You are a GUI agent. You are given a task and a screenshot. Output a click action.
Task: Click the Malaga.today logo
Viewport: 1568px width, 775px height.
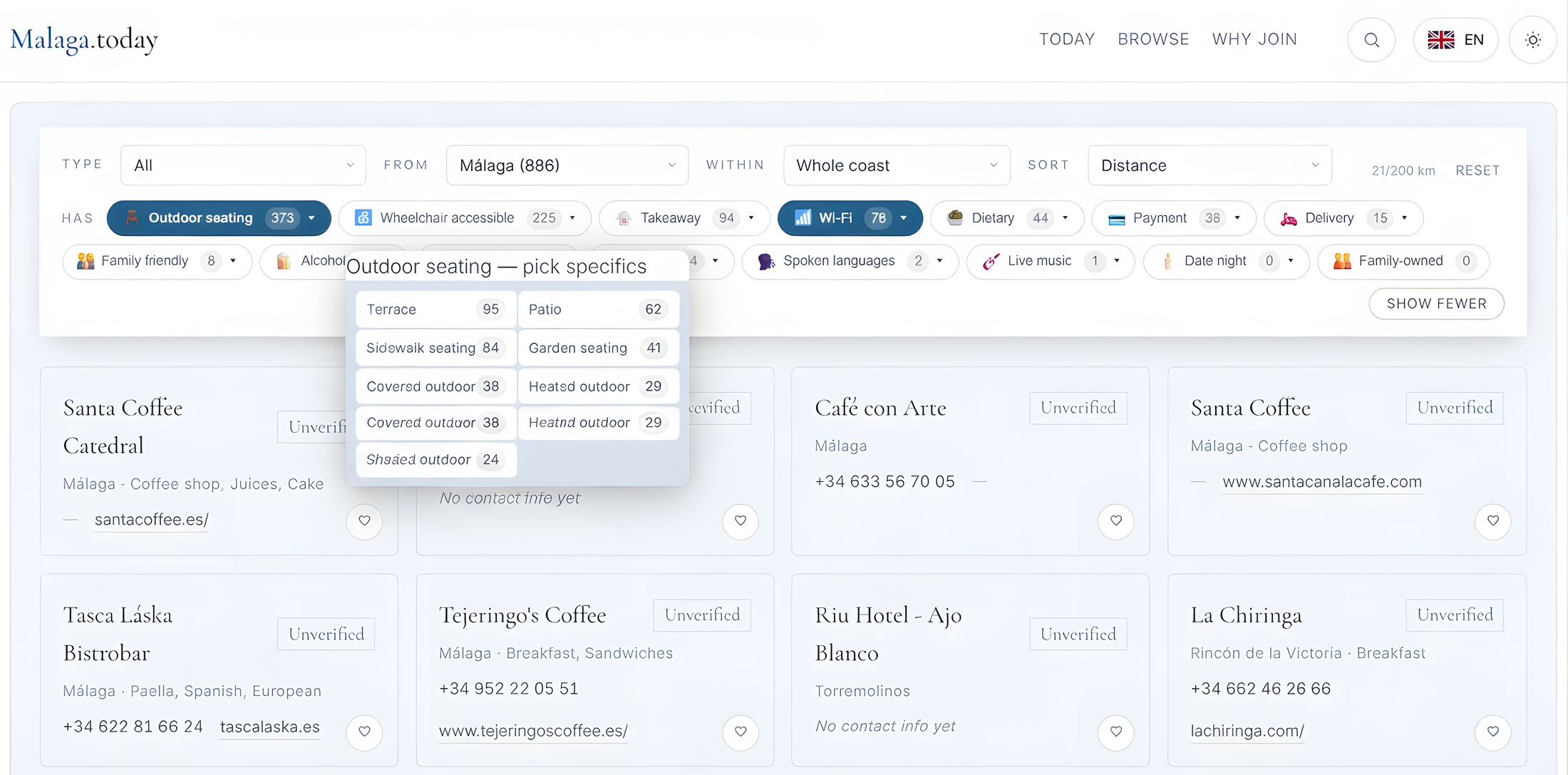coord(84,40)
